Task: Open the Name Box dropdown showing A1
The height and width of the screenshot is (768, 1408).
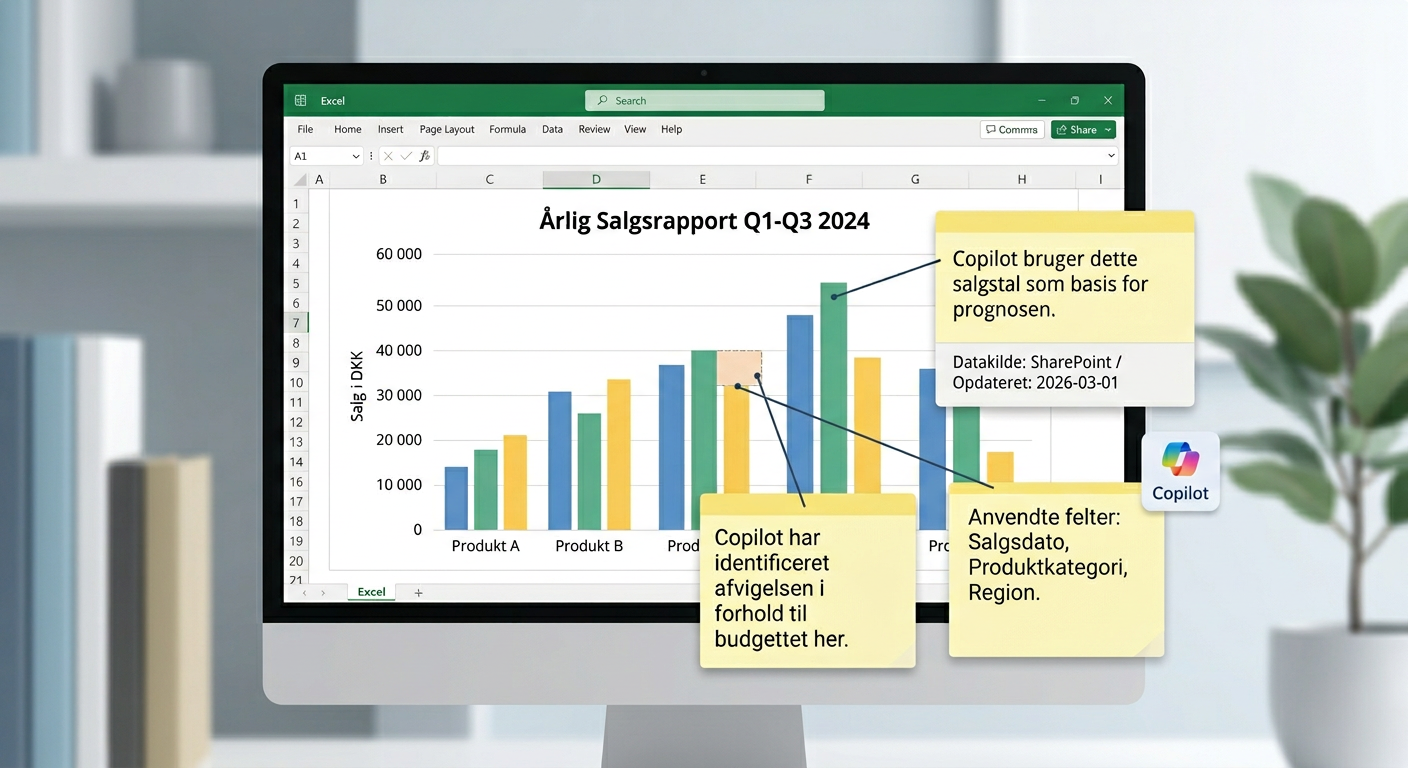Action: pos(355,155)
